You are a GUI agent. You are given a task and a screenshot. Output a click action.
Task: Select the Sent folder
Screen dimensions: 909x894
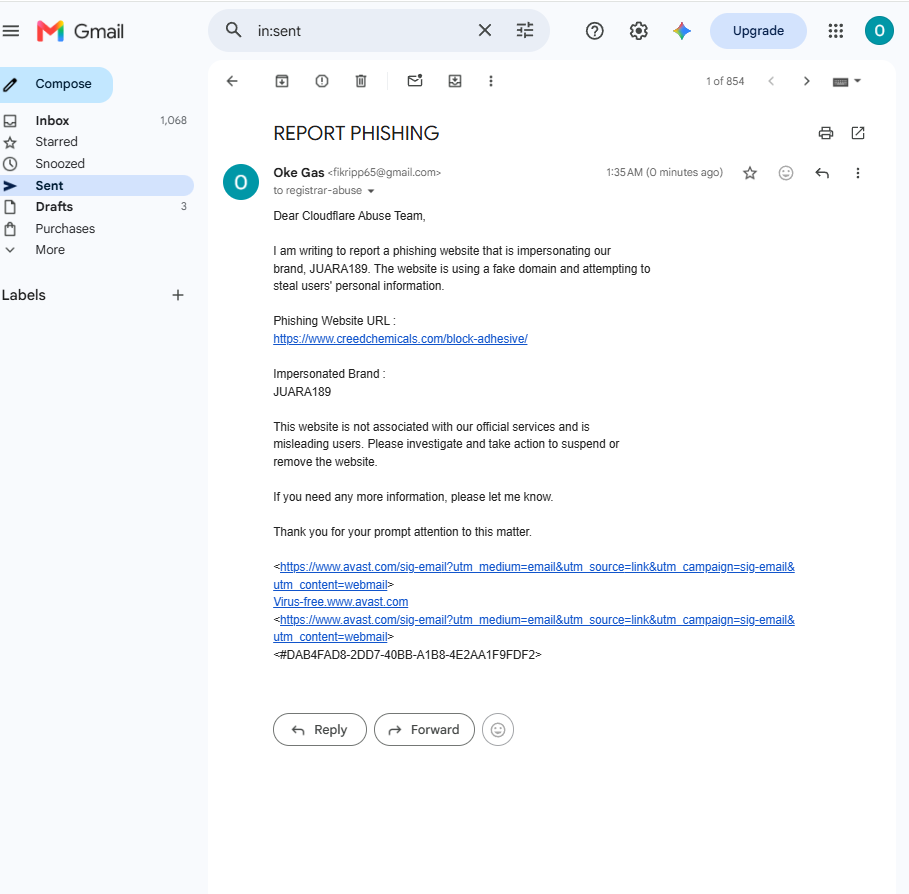point(96,186)
